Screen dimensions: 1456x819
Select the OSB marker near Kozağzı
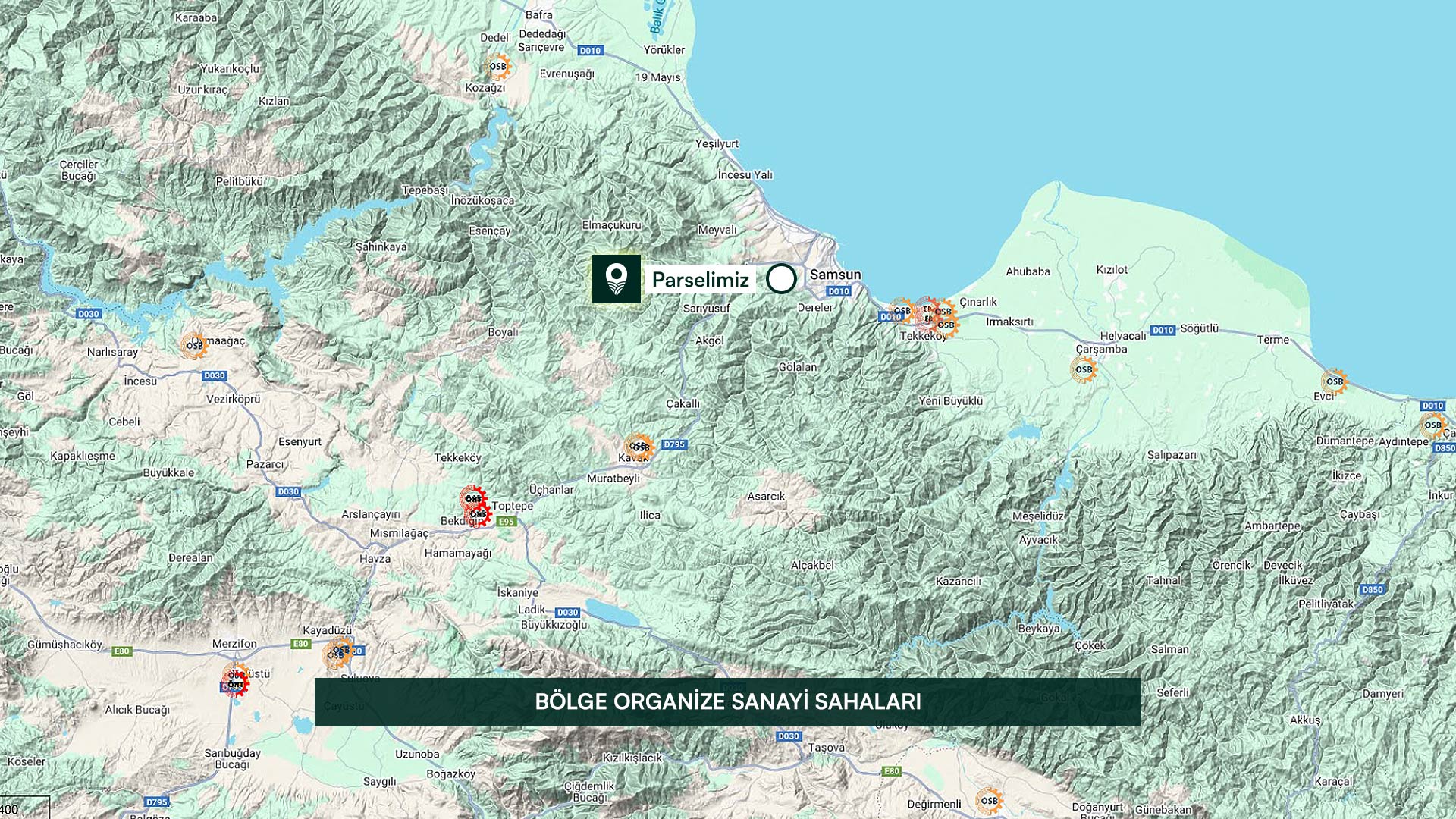pos(497,67)
